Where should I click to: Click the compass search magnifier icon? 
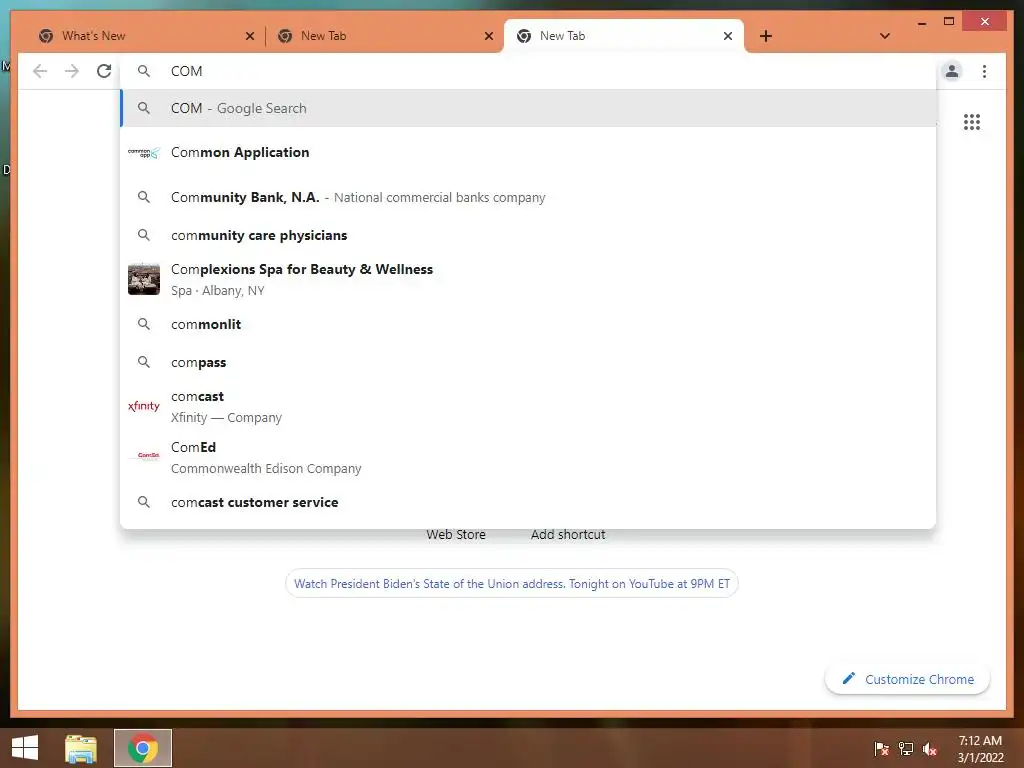click(144, 362)
